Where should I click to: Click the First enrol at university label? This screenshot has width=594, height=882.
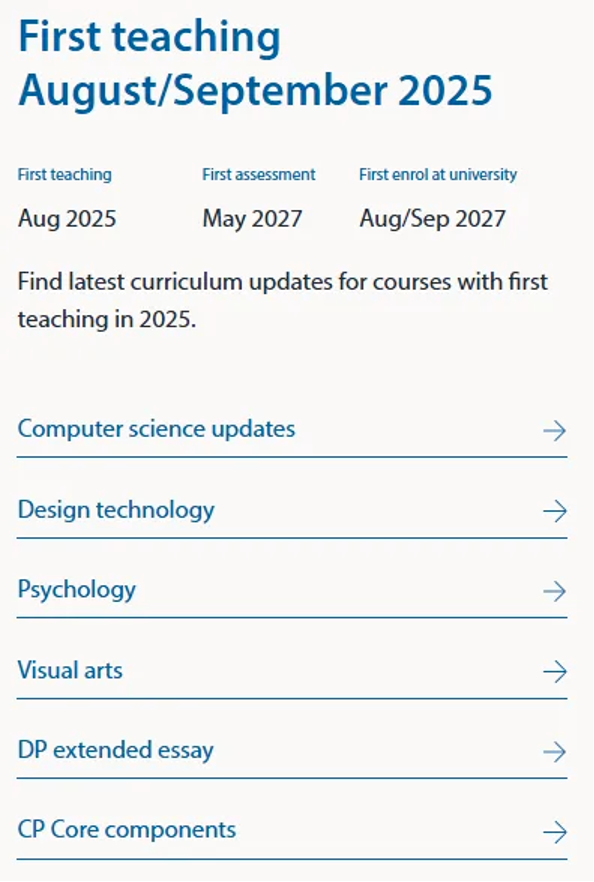pyautogui.click(x=438, y=174)
